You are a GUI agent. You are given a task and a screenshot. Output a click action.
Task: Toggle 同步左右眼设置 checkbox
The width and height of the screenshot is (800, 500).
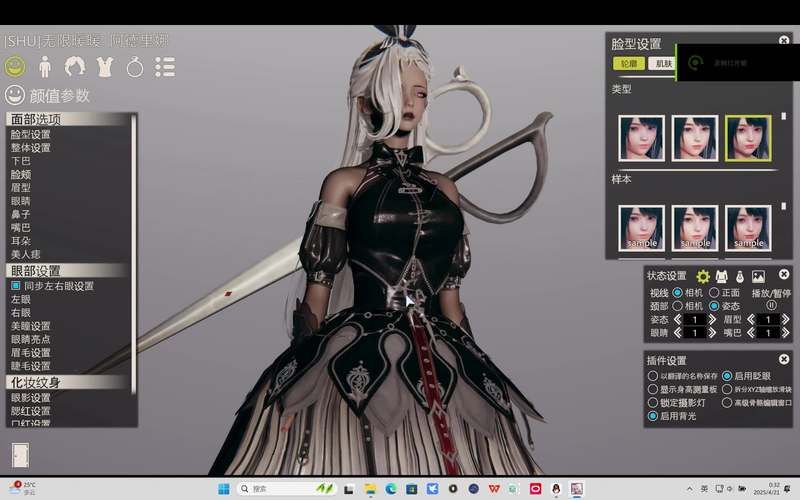16,286
